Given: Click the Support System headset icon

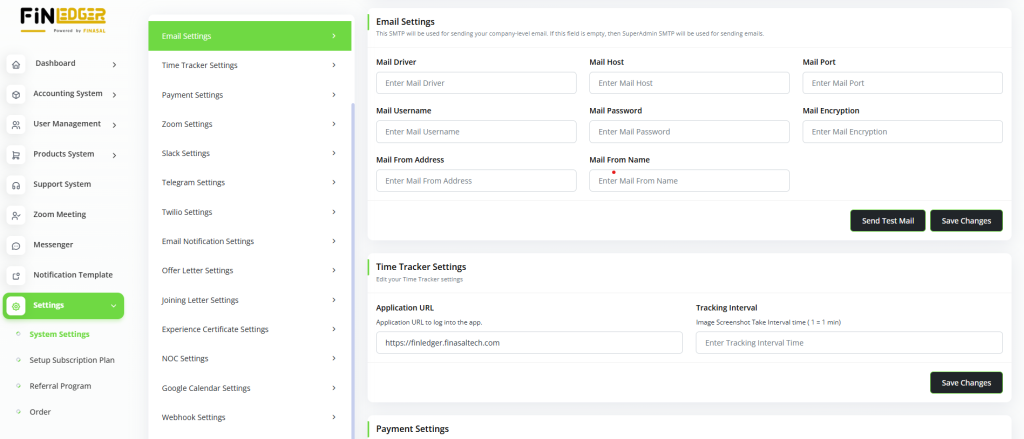Looking at the screenshot, I should [16, 185].
